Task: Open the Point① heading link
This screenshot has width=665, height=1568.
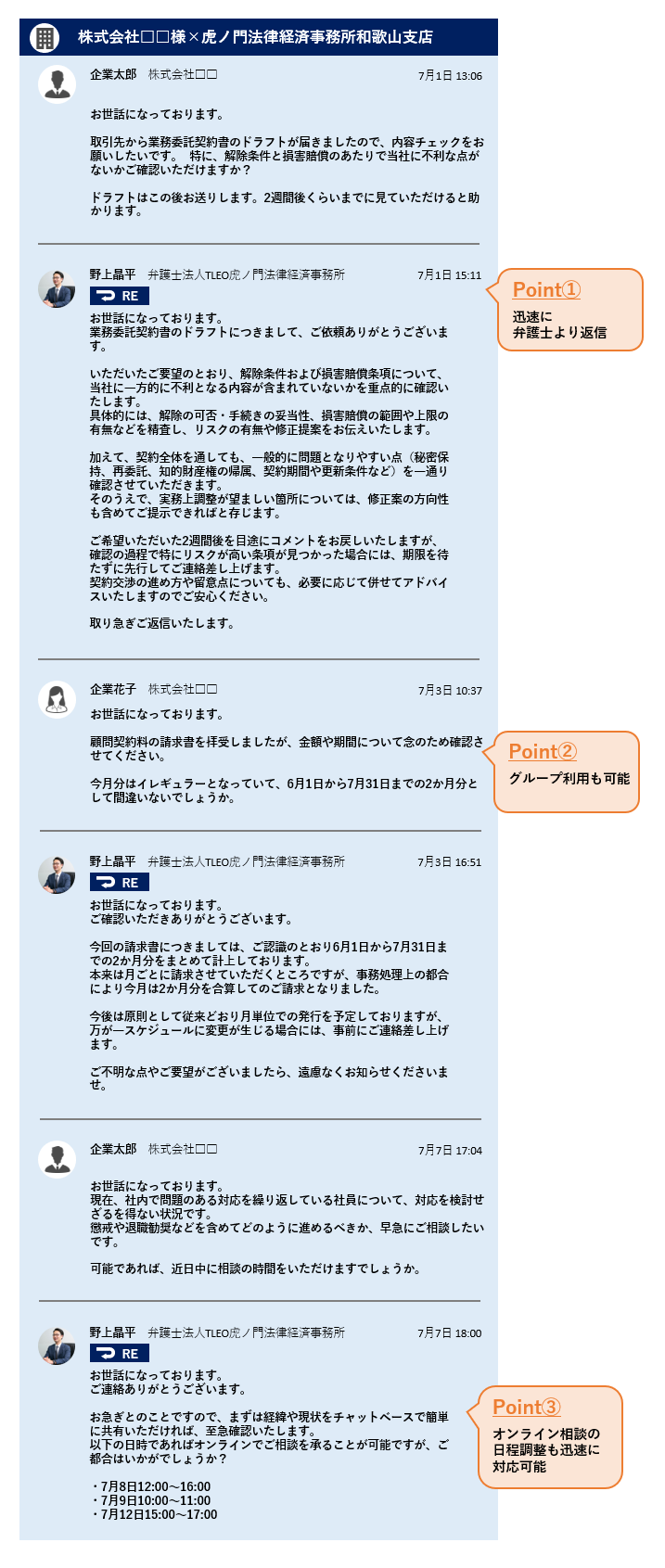Action: click(546, 289)
